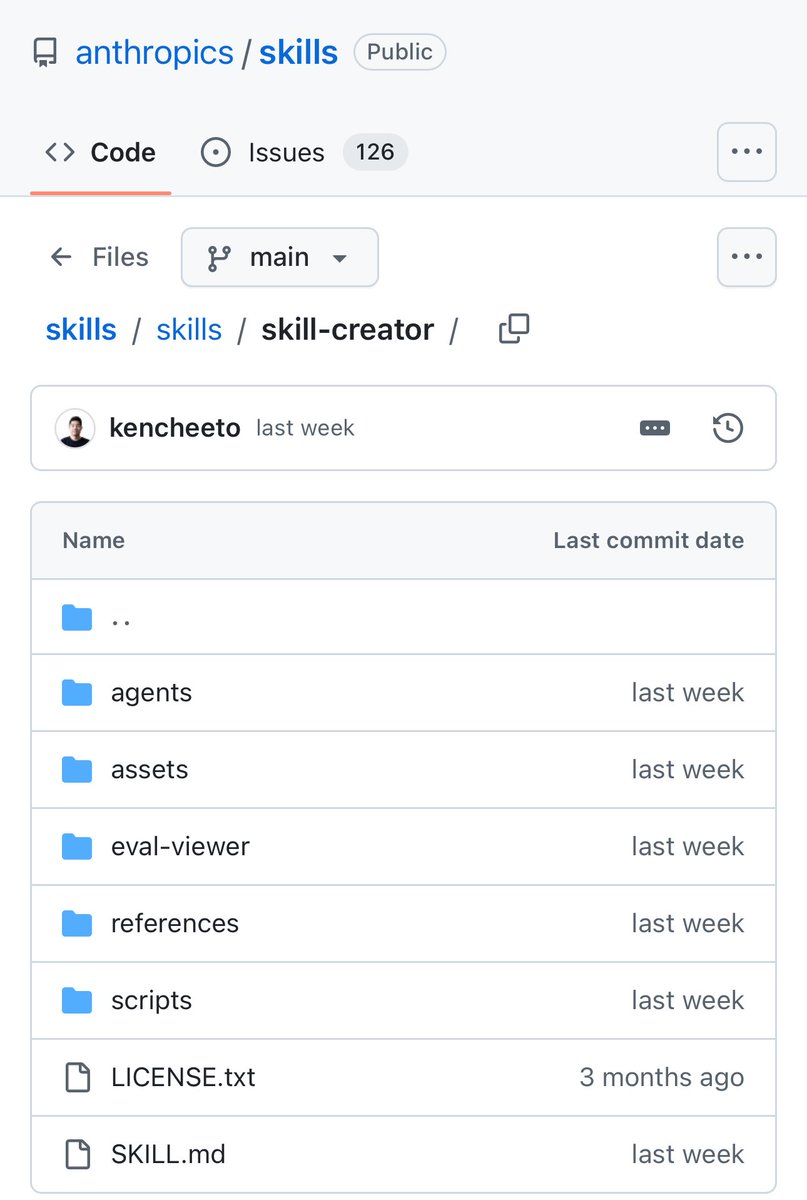Click the SKILL.md file icon
Image resolution: width=807 pixels, height=1200 pixels.
tap(77, 1154)
